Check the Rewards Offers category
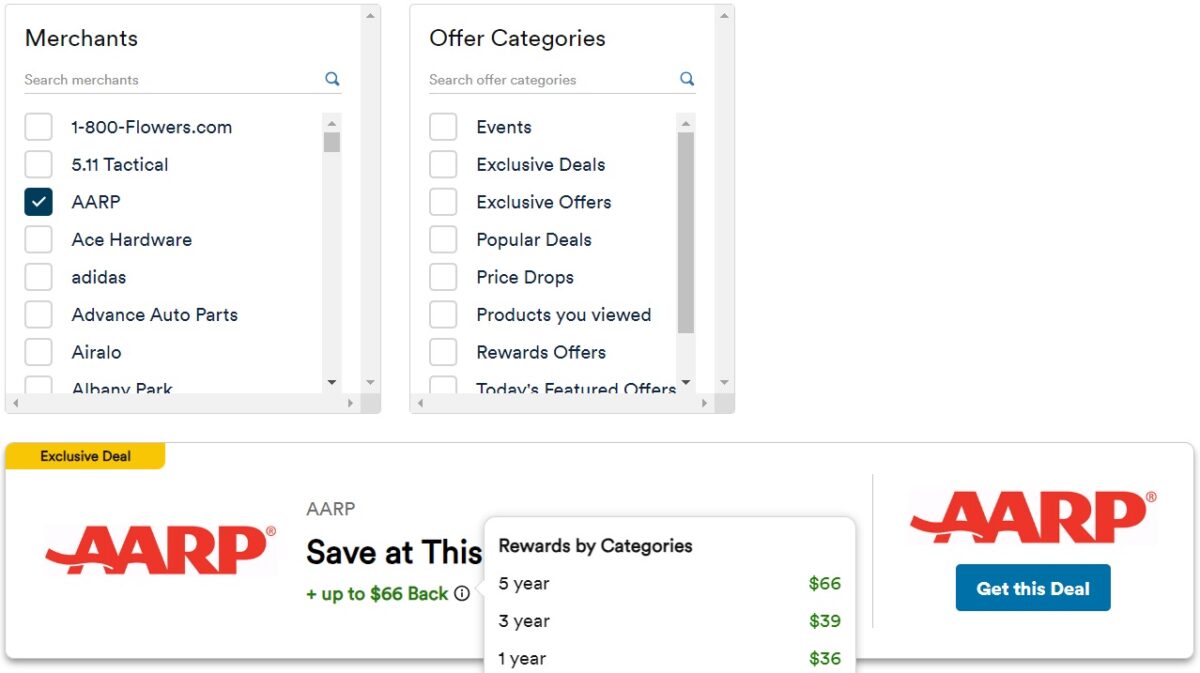 pos(443,352)
